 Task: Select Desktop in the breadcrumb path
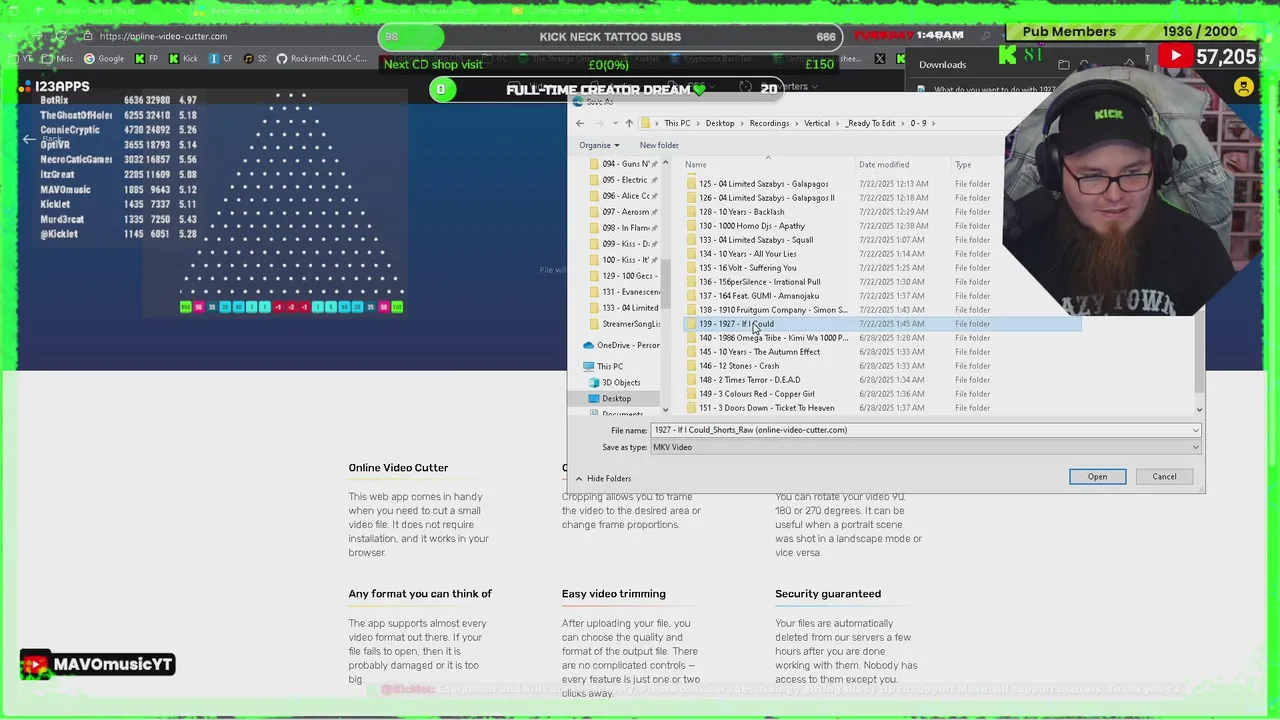pyautogui.click(x=720, y=123)
